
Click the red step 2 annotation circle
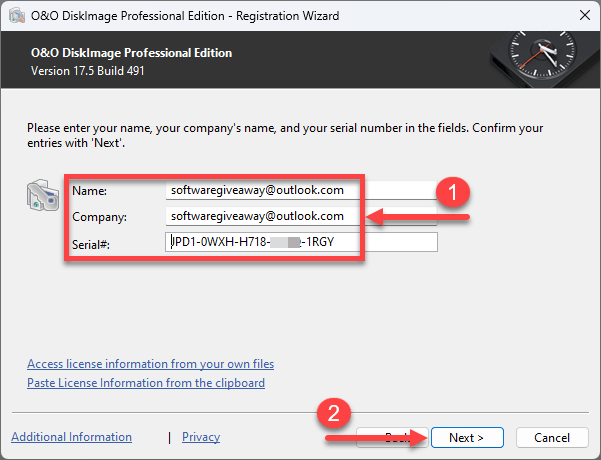[333, 412]
